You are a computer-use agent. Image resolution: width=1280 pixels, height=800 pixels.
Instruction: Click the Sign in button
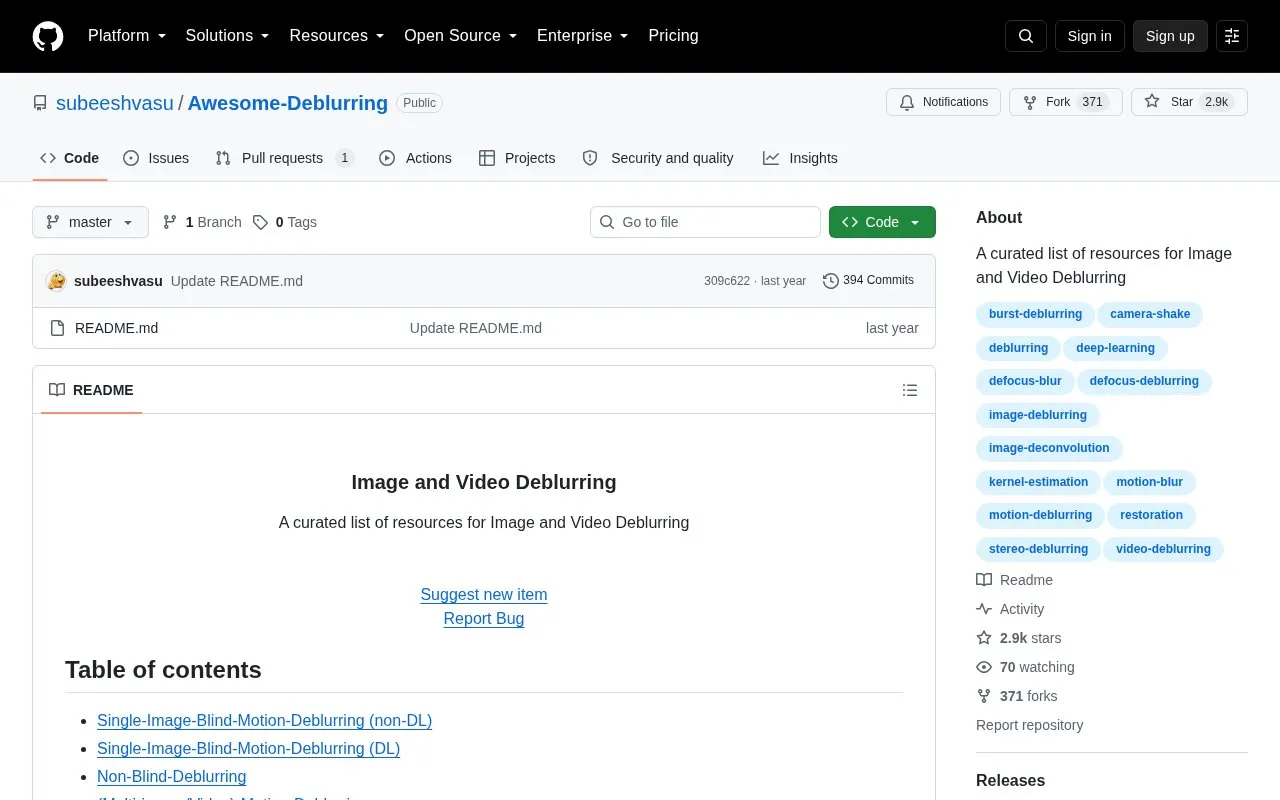click(1089, 36)
